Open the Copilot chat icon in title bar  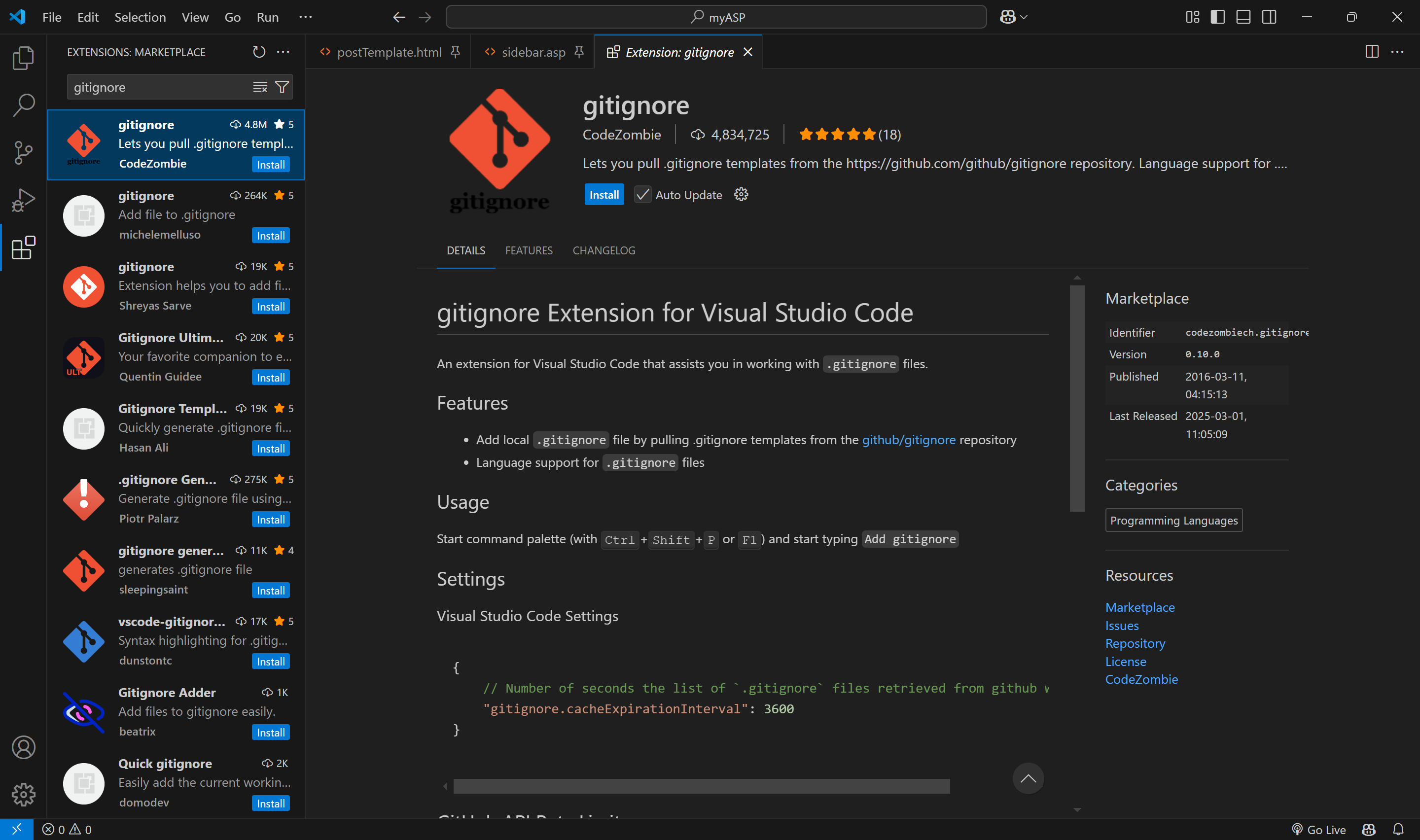[1007, 17]
